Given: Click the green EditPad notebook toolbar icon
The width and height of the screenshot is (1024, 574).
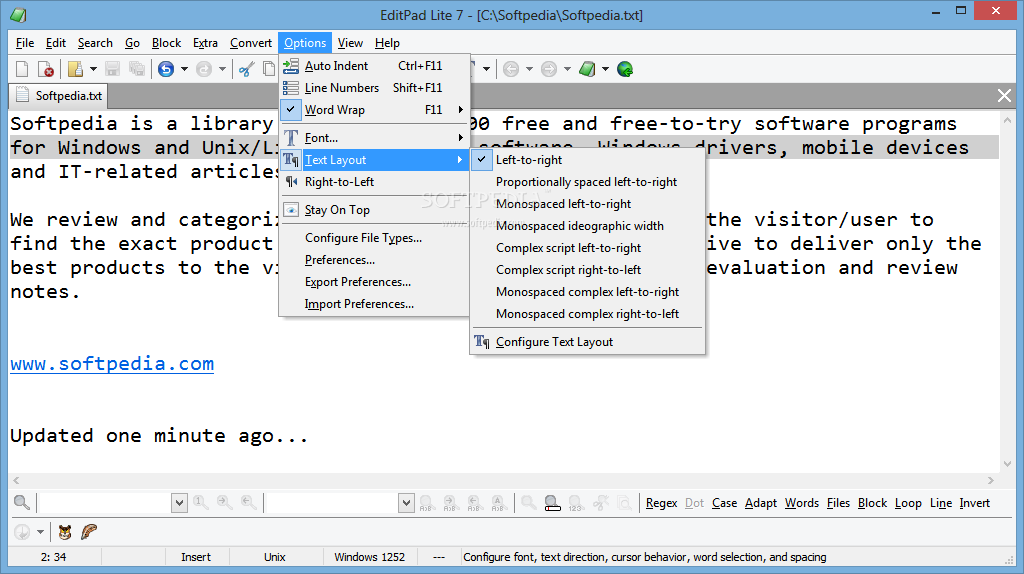Looking at the screenshot, I should (587, 69).
